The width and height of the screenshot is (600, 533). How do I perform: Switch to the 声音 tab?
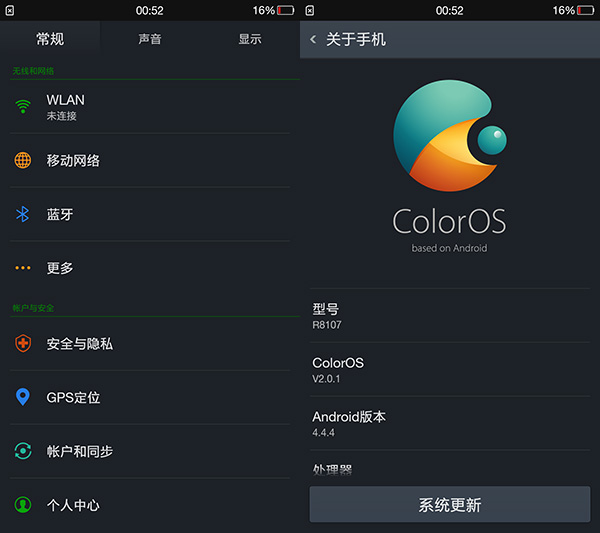point(150,39)
